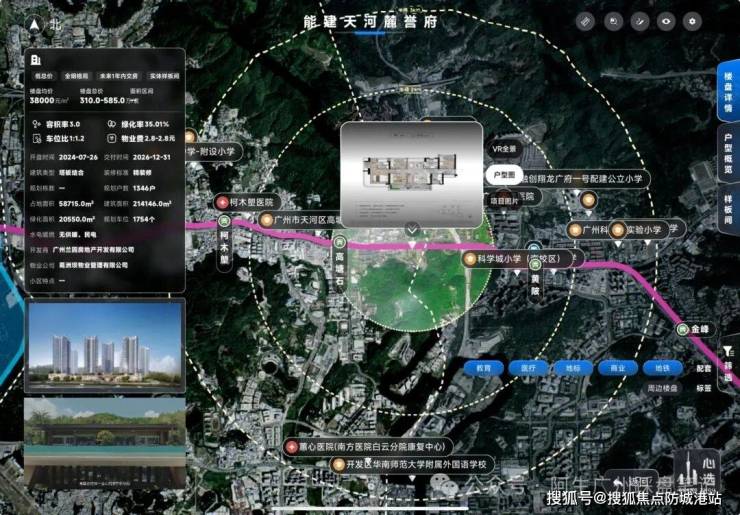Screen dimensions: 740x515
Task: Select 户型图 in the popup menu
Action: point(503,173)
